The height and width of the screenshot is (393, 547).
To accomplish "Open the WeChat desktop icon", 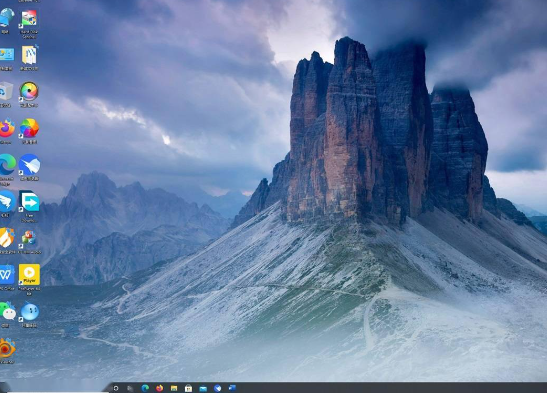I will 8,312.
